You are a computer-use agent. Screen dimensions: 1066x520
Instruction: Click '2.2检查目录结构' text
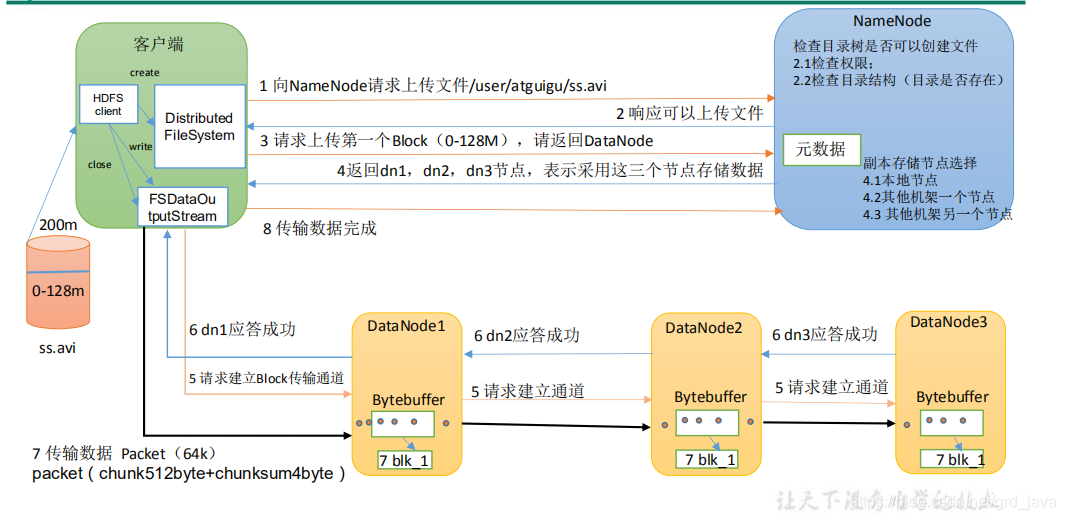point(898,80)
